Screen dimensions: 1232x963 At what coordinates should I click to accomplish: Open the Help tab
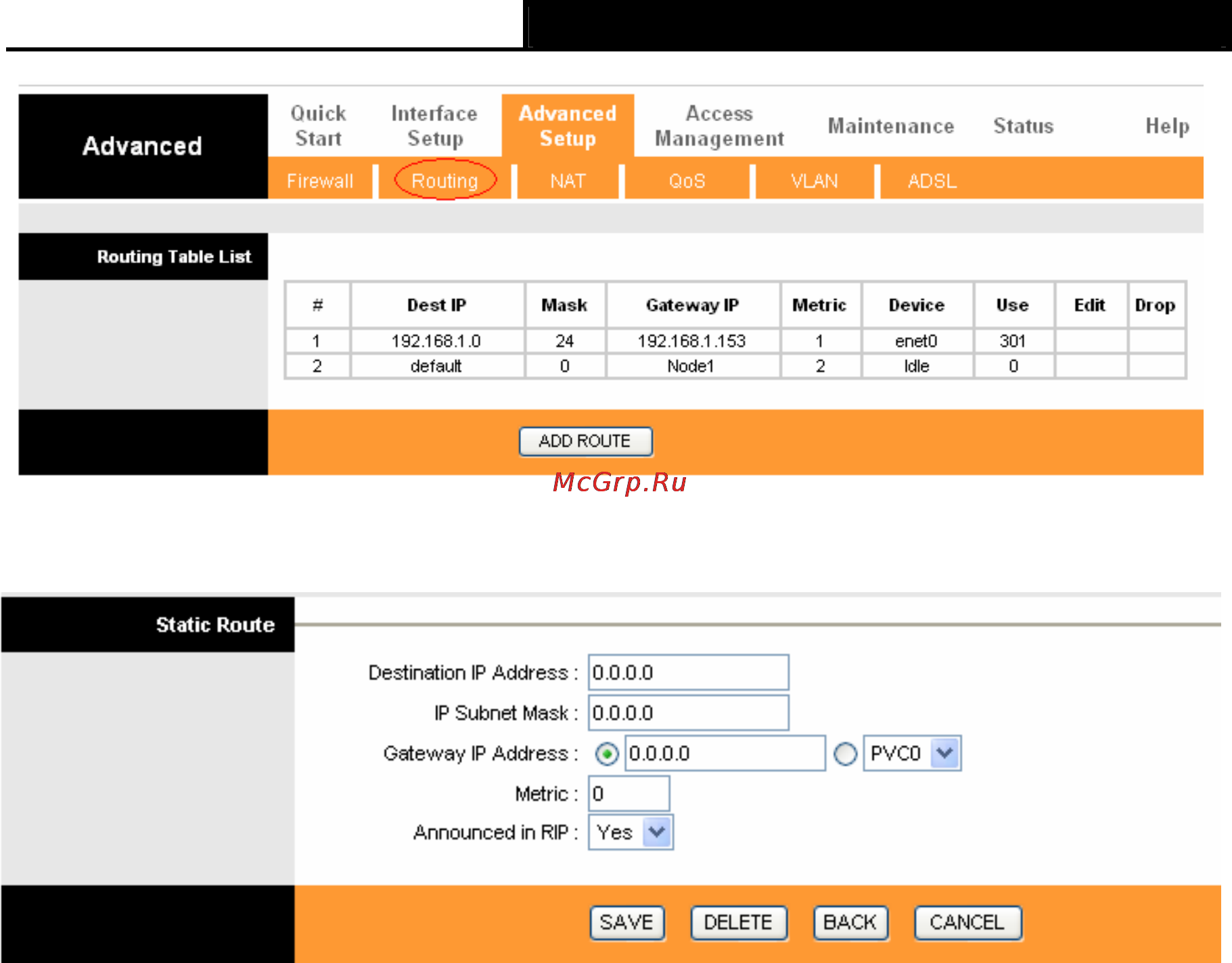tap(1167, 126)
